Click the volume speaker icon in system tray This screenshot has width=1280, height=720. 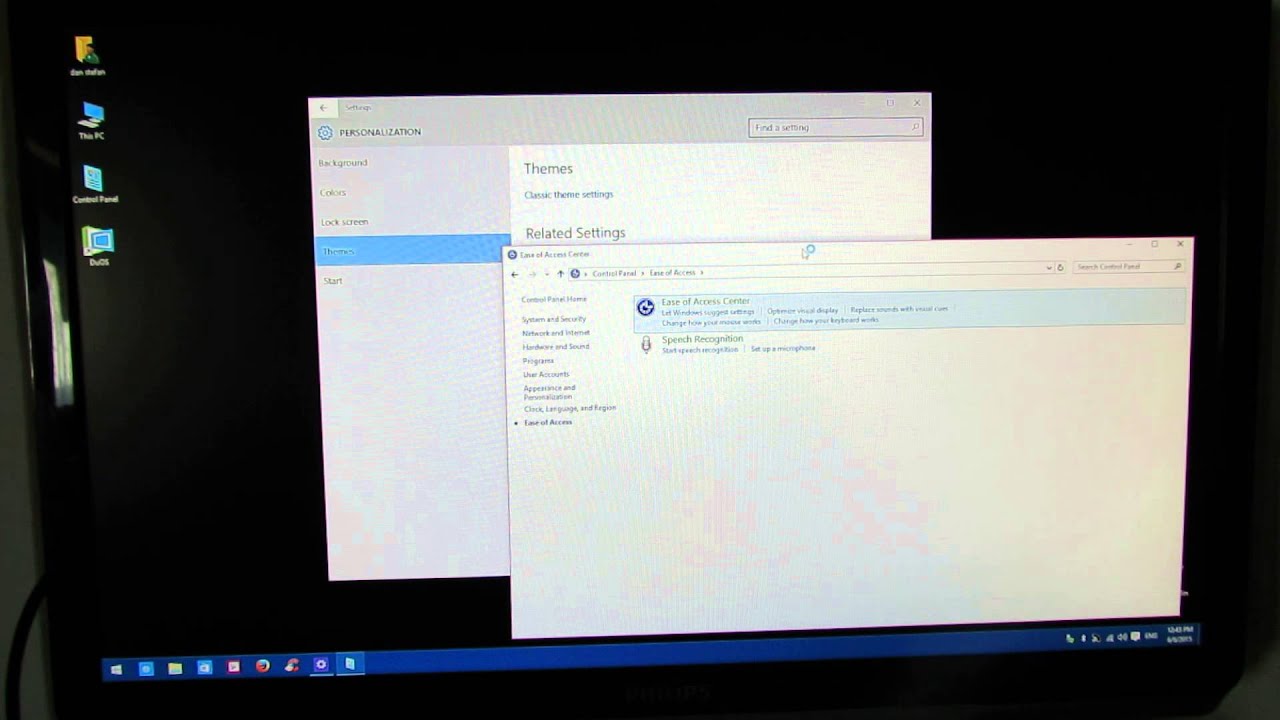point(1122,637)
